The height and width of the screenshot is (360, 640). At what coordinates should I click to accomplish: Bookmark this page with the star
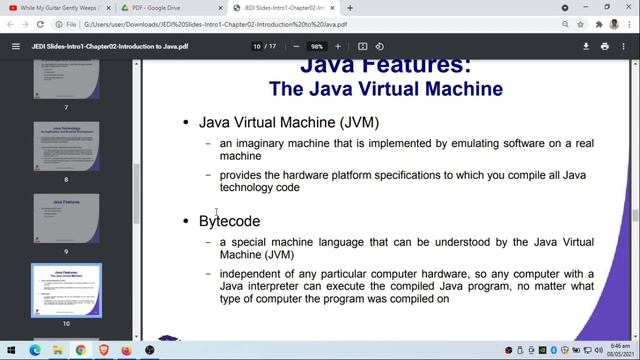[580, 24]
